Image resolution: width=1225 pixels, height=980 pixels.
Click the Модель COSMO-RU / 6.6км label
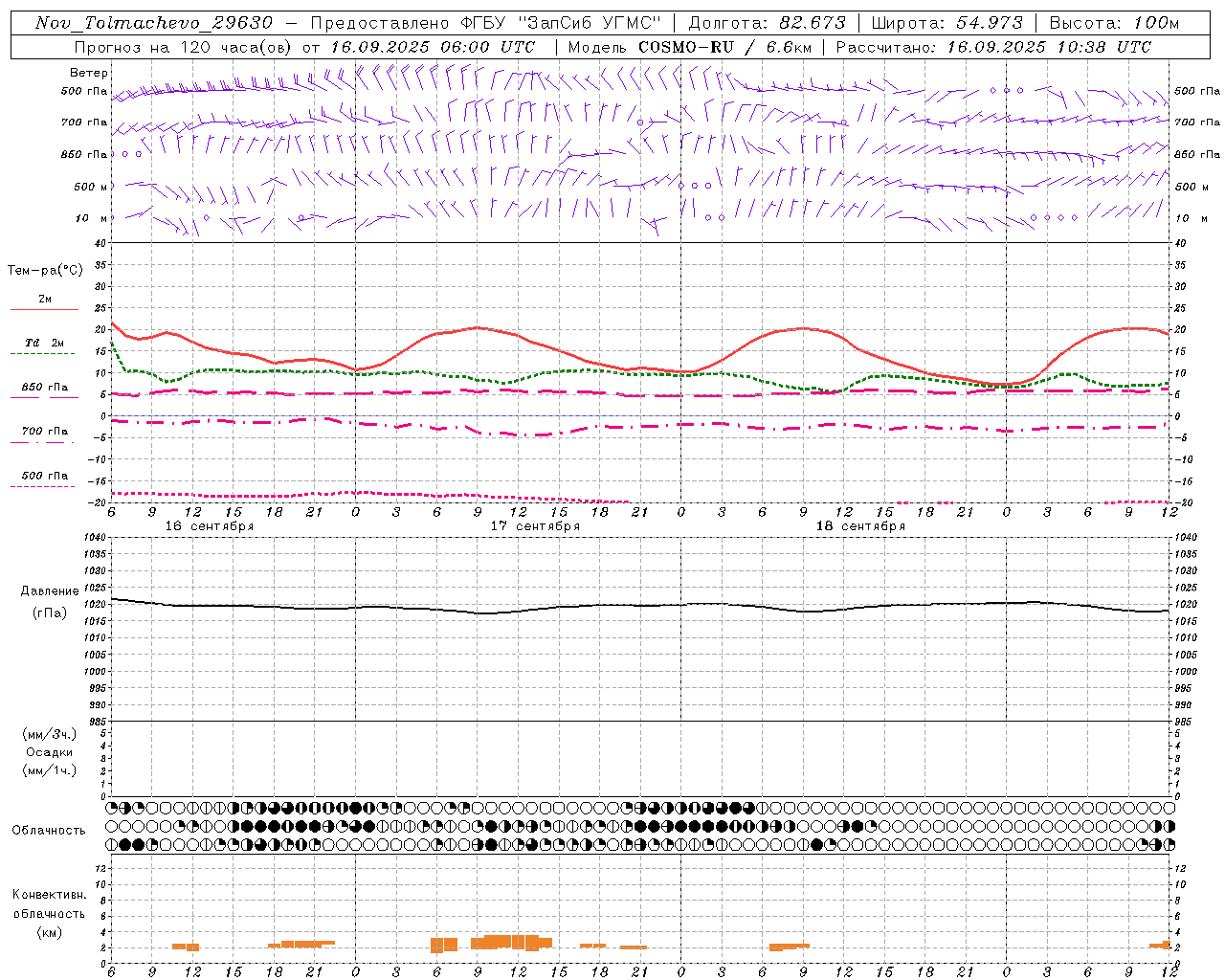tap(689, 47)
